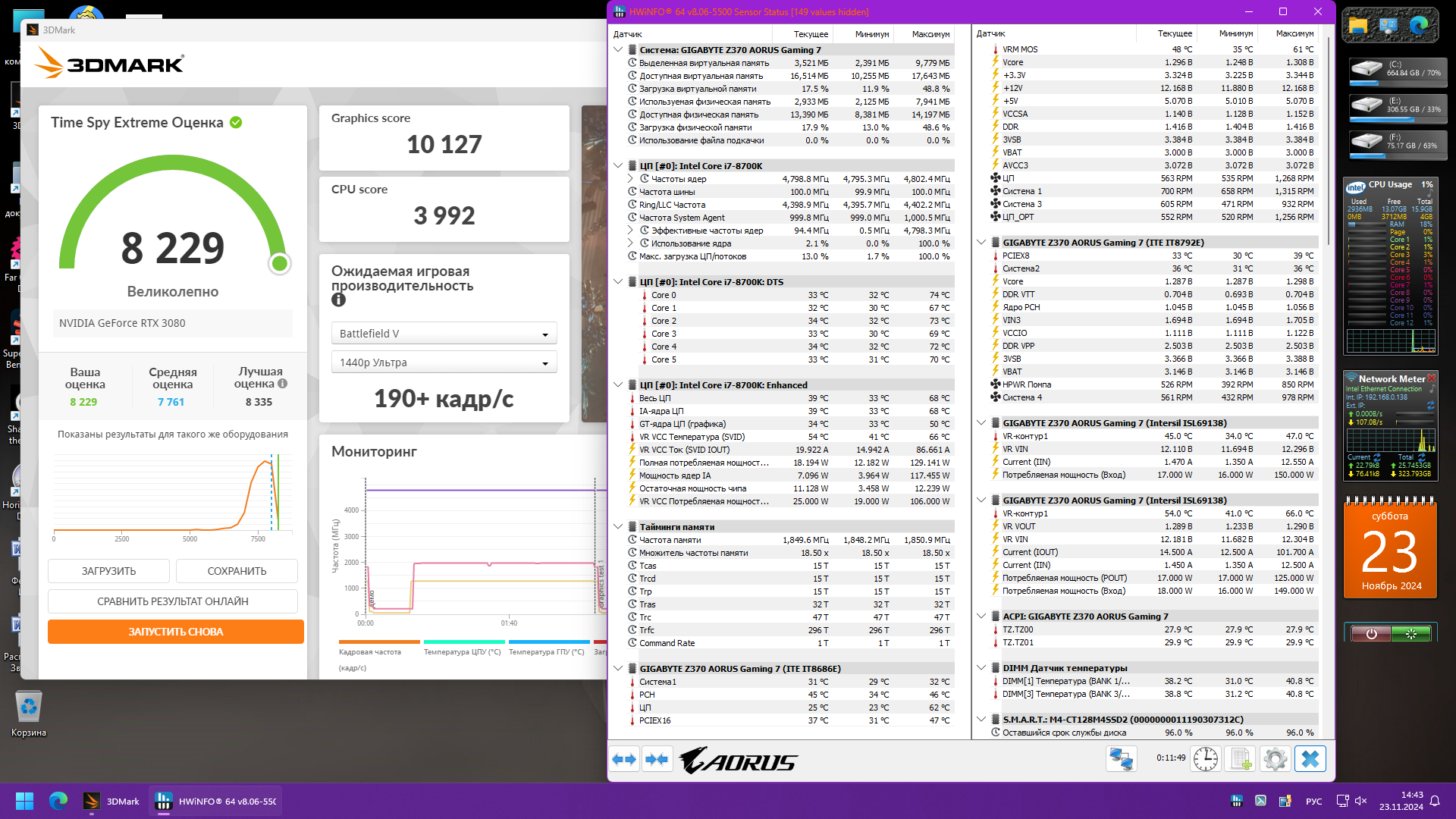The image size is (1456, 819).
Task: Switch to 3DMark in the taskbar
Action: 111,802
